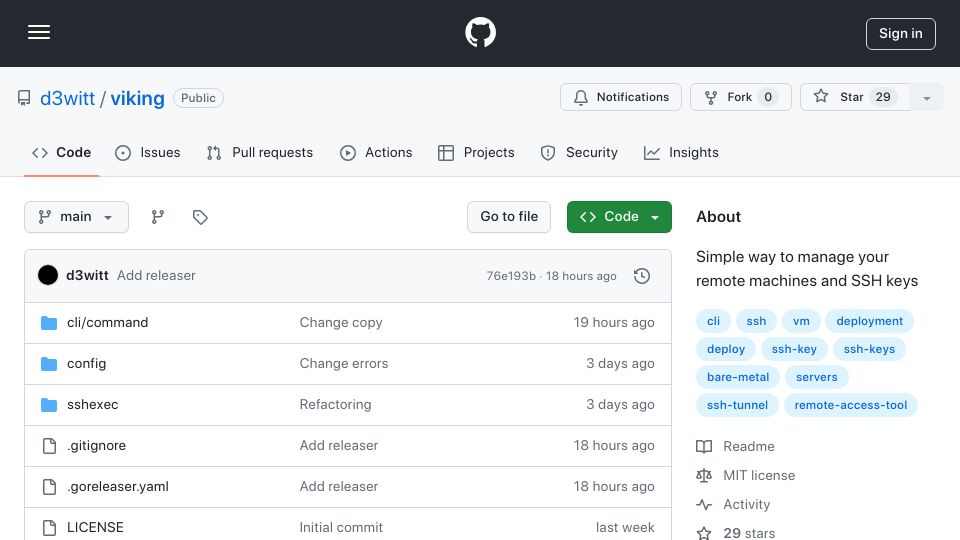Click the folder icon beside sshexec
960x540 pixels.
49,405
